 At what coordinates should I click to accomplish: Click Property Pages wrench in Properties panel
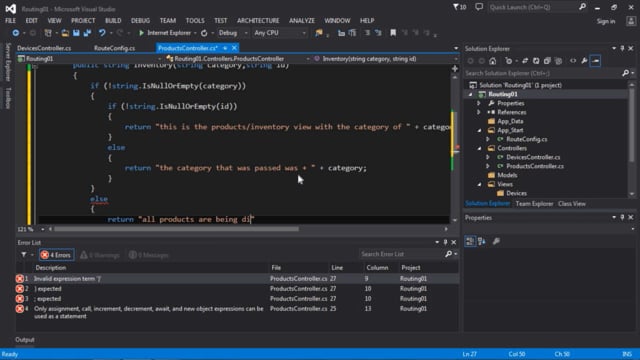496,241
